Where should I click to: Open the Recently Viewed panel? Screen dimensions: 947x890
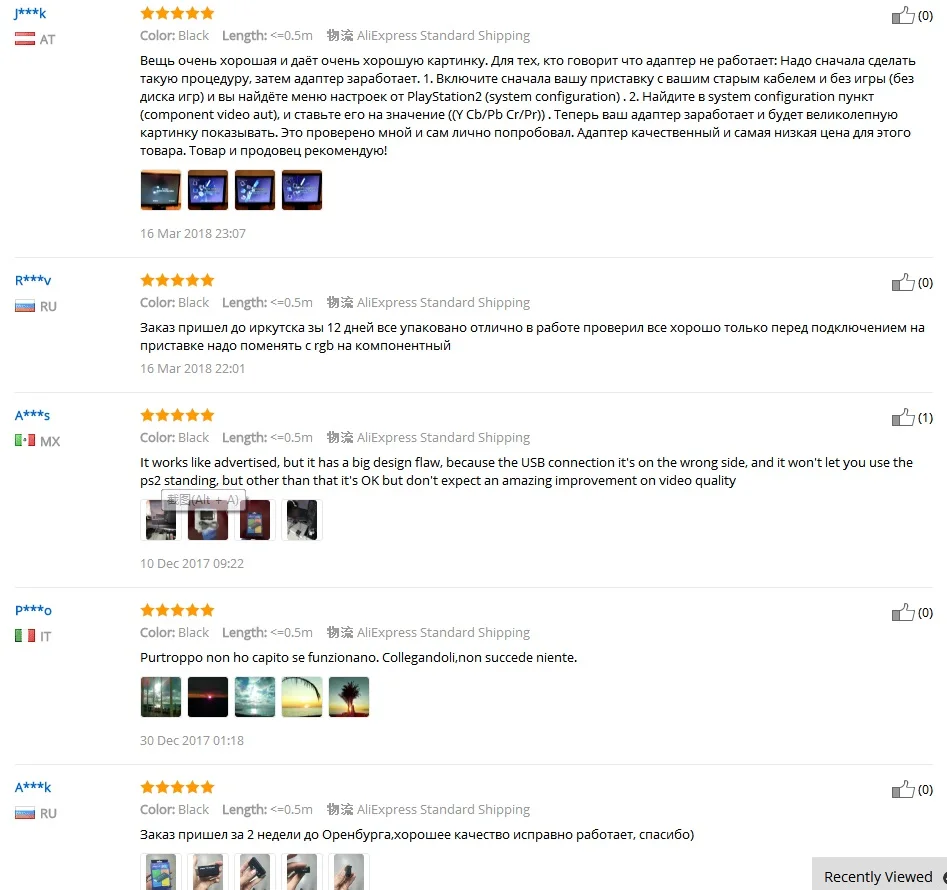coord(879,876)
